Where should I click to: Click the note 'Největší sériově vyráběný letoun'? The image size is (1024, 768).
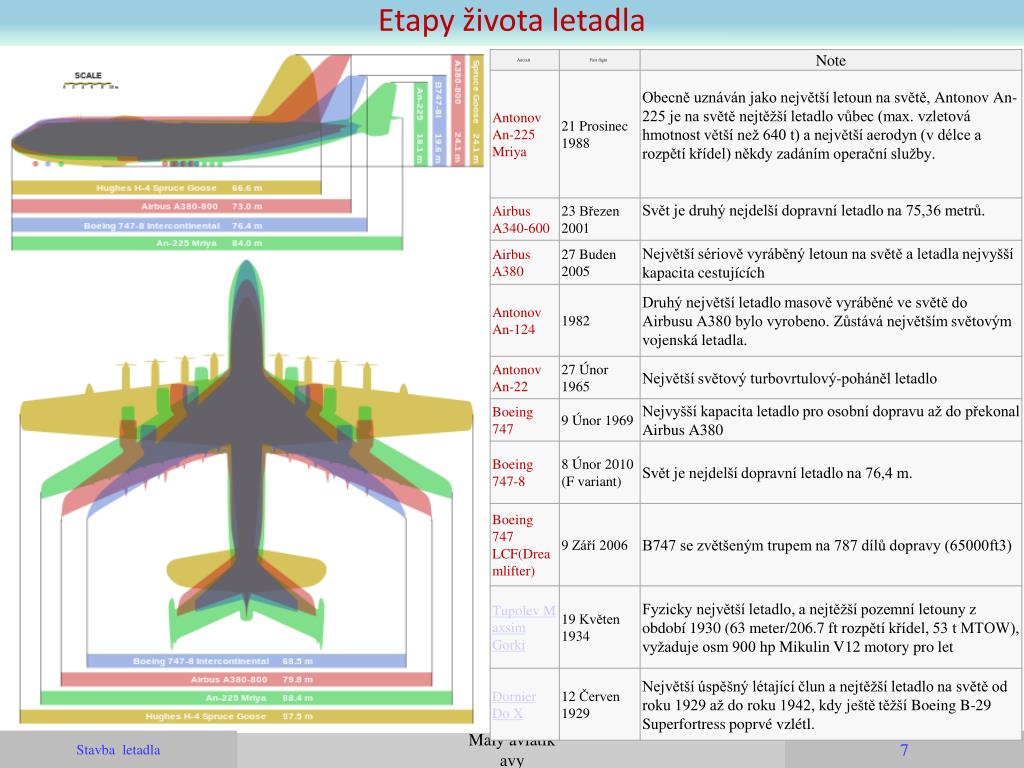point(827,263)
